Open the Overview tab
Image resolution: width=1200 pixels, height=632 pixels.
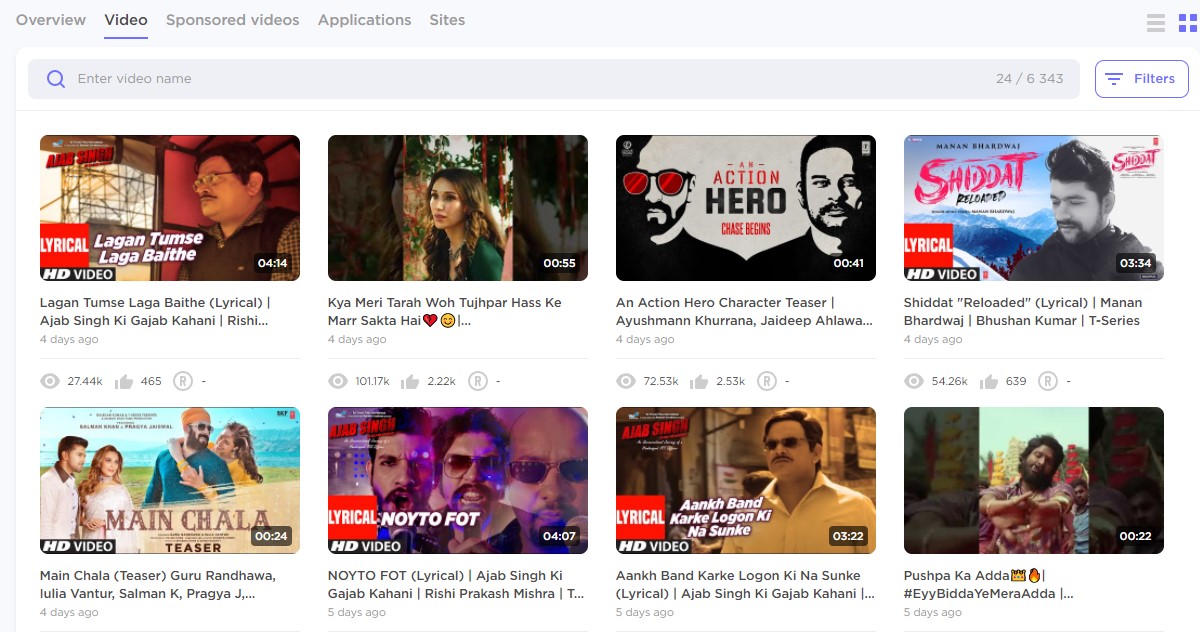[51, 20]
